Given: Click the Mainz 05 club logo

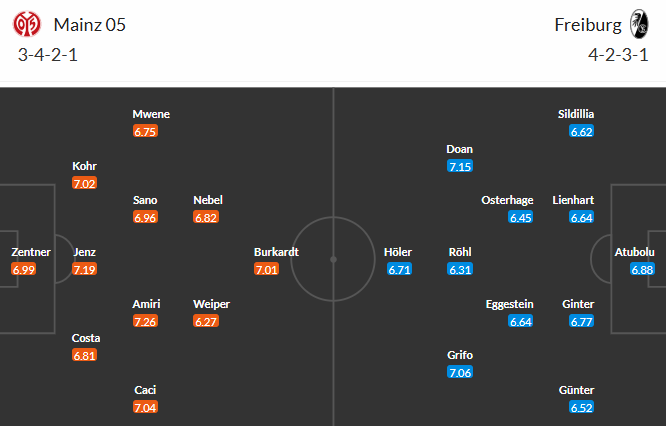Looking at the screenshot, I should 29,24.
